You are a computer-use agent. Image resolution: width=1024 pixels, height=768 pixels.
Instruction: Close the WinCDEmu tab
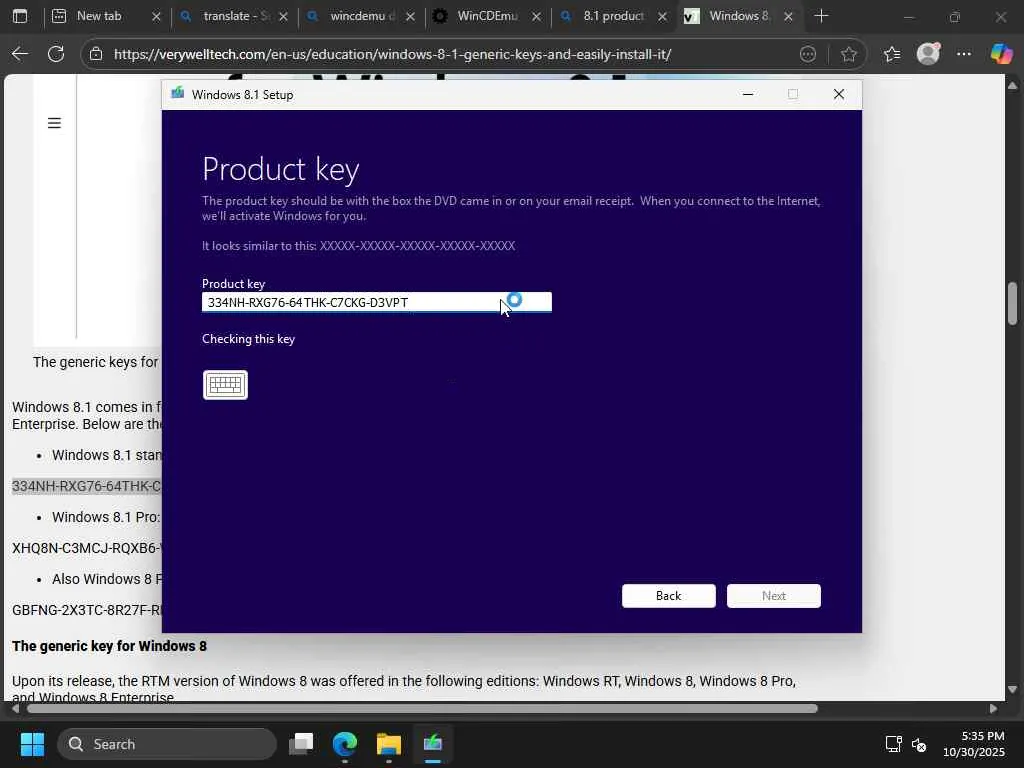click(536, 16)
